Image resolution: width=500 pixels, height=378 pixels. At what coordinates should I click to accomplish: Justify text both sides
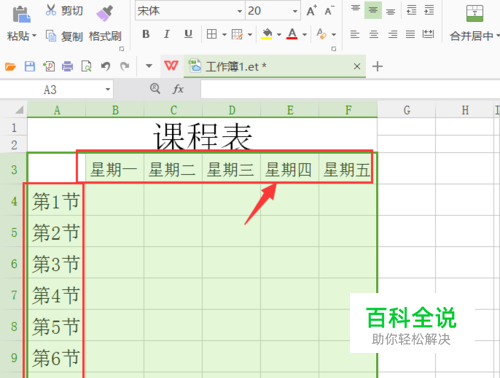410,34
